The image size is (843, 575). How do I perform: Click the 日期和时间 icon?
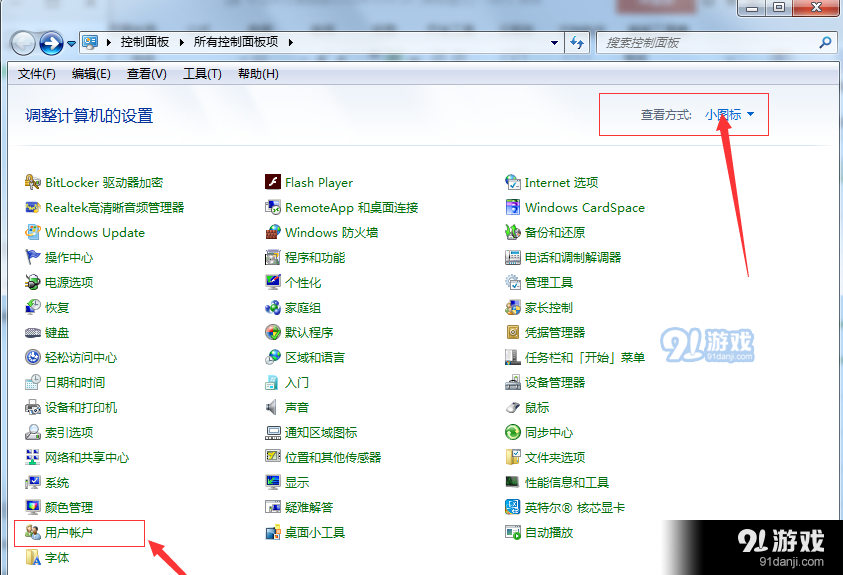[x=33, y=382]
